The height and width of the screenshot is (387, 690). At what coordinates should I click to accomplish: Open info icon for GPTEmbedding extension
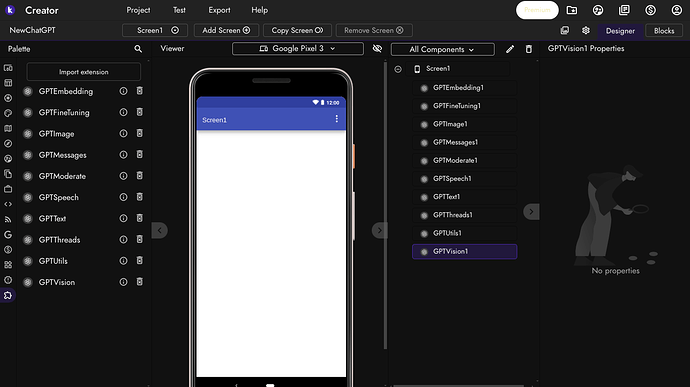tap(123, 91)
